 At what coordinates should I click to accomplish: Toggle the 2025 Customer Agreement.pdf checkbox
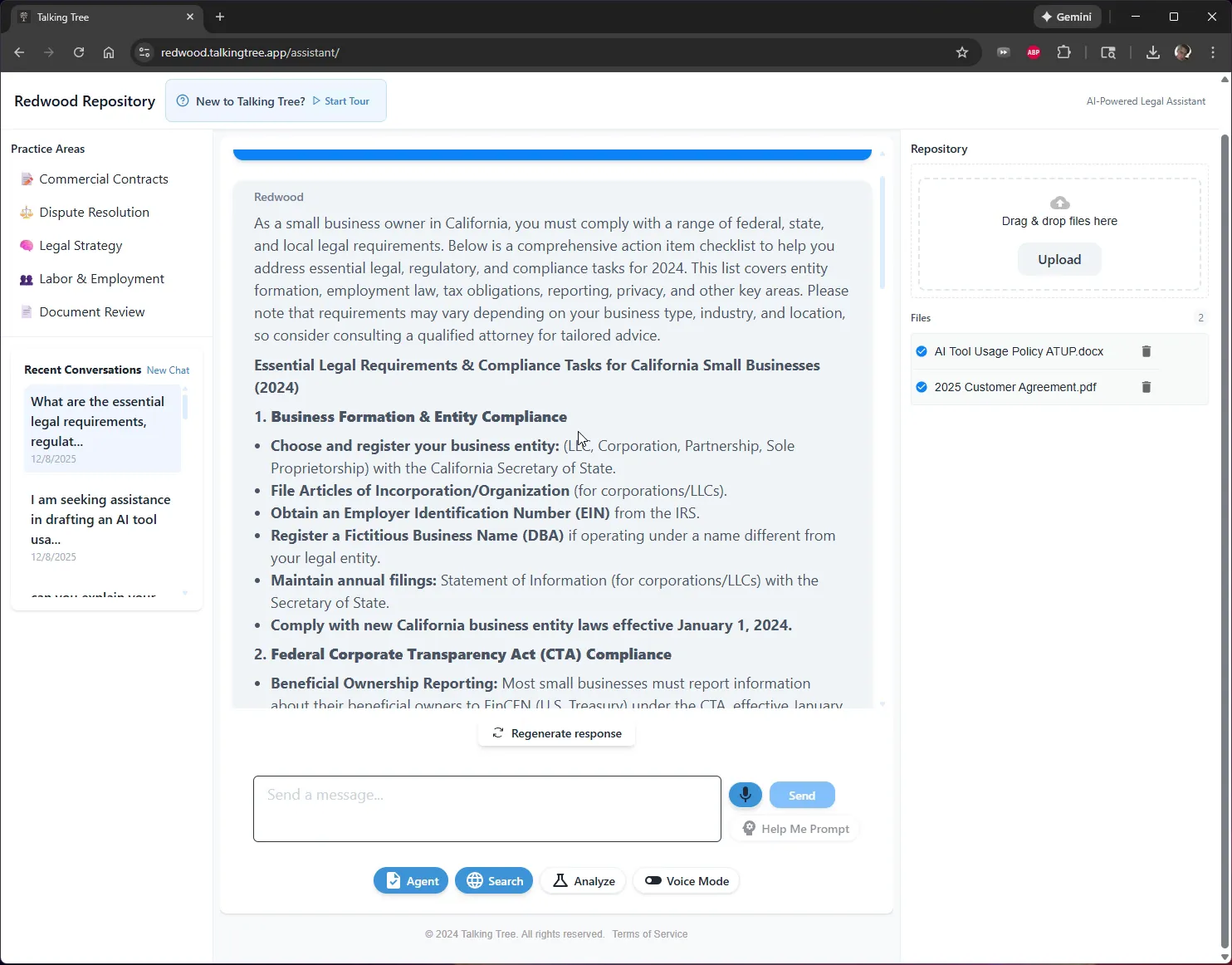(922, 387)
